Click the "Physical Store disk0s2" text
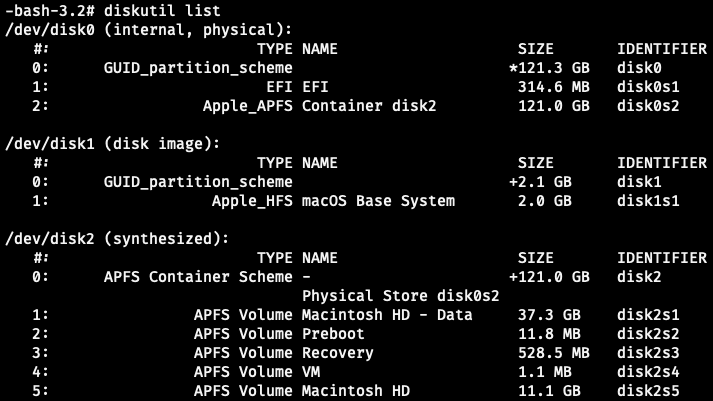Screen dimensions: 713x401 [400, 296]
